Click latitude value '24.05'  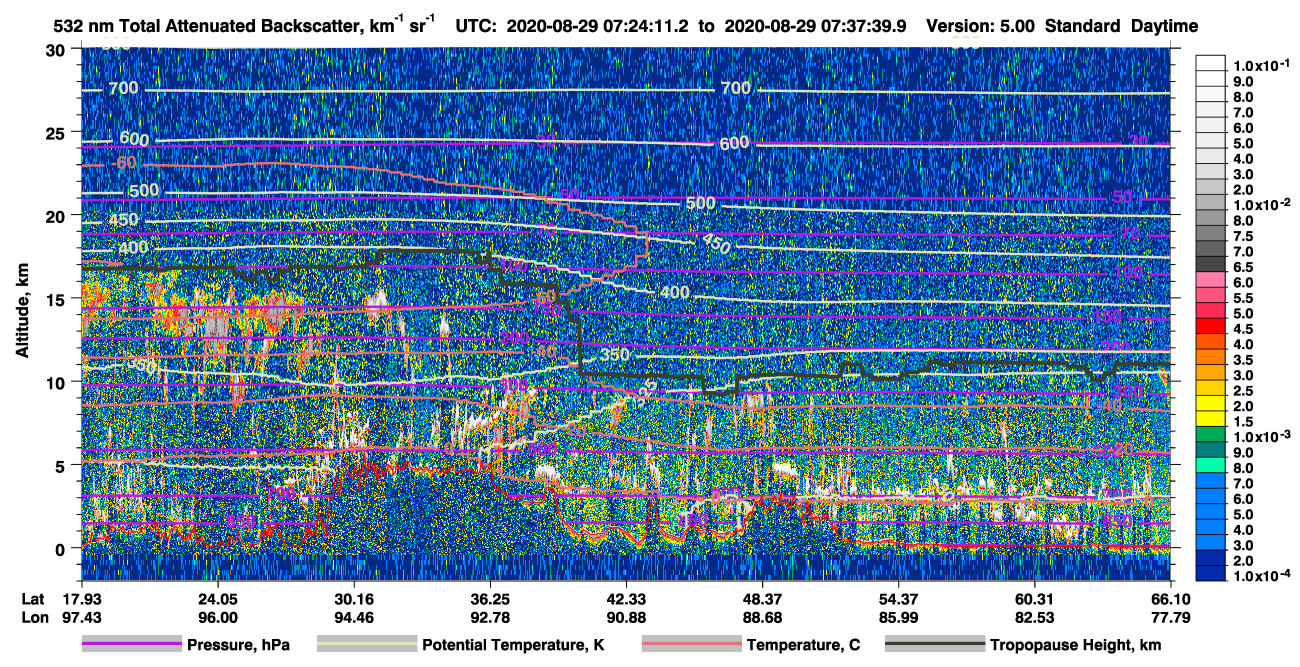point(217,598)
